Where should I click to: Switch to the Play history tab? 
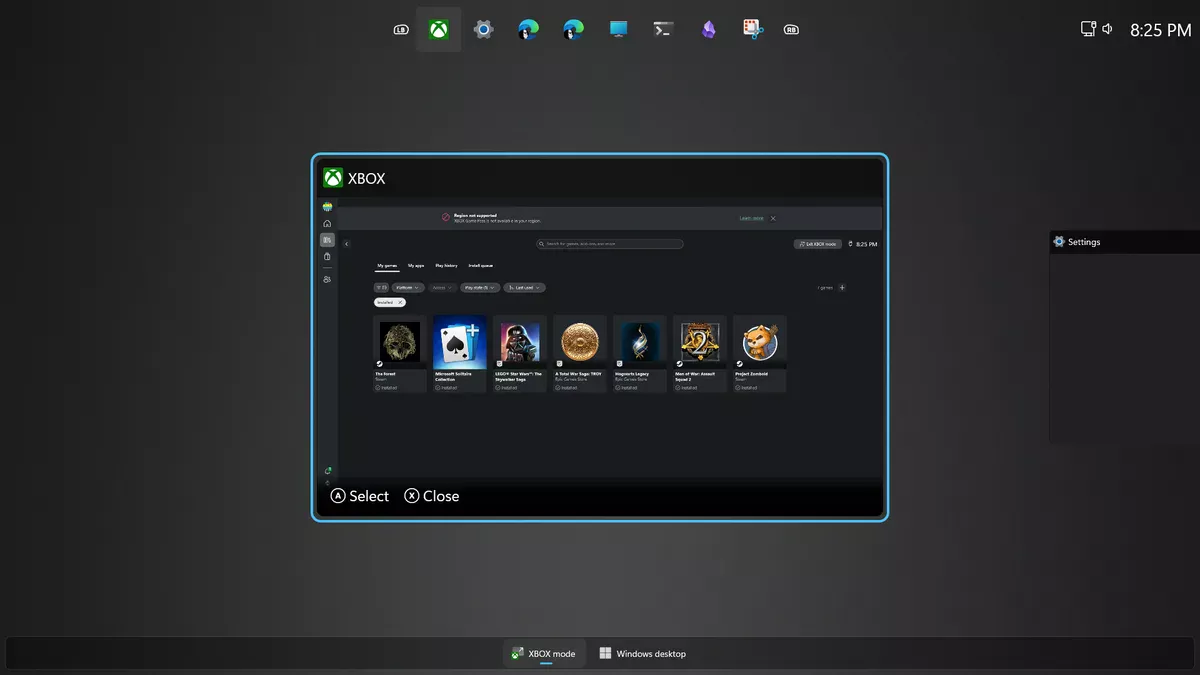[446, 266]
